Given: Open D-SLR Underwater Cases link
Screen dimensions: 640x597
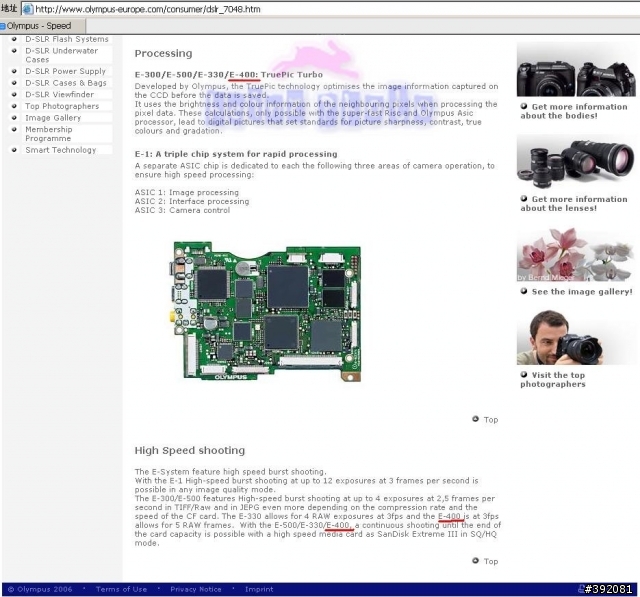Looking at the screenshot, I should (x=62, y=55).
